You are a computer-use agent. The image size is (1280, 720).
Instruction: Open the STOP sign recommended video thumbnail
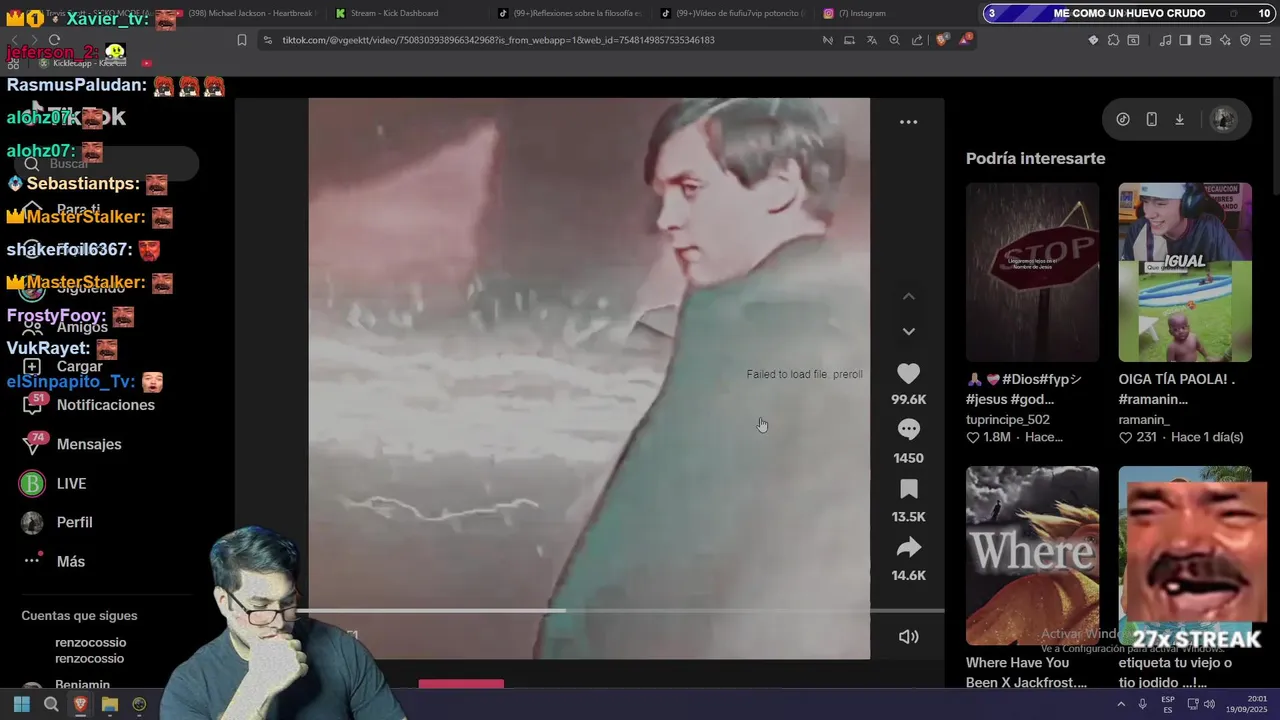(x=1032, y=272)
